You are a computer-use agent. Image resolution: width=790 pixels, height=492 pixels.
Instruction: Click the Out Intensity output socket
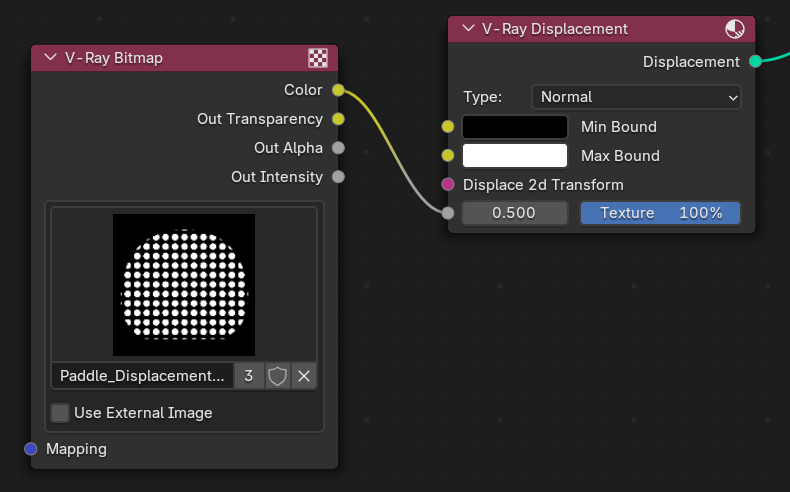(x=338, y=177)
